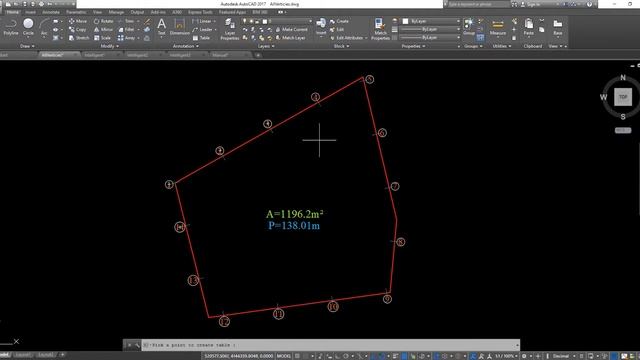Expand the Draw panel
640x360 pixels.
pos(27,46)
